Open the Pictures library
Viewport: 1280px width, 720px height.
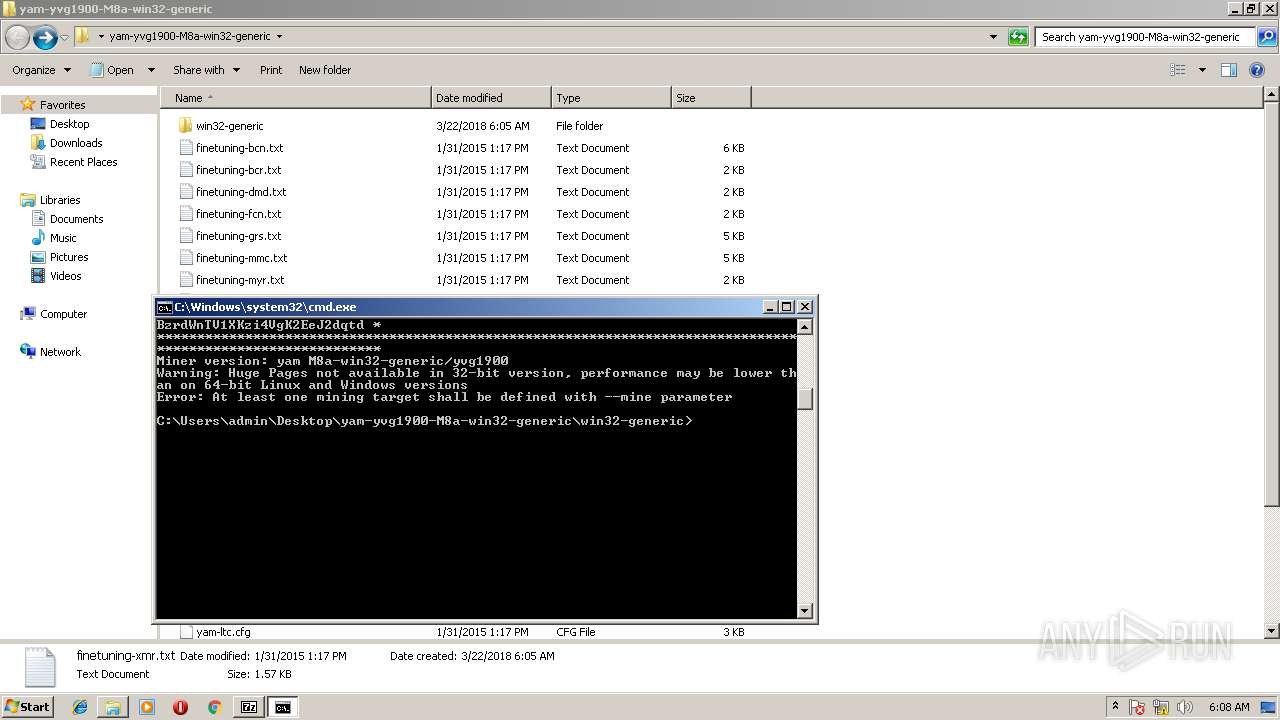(x=69, y=257)
